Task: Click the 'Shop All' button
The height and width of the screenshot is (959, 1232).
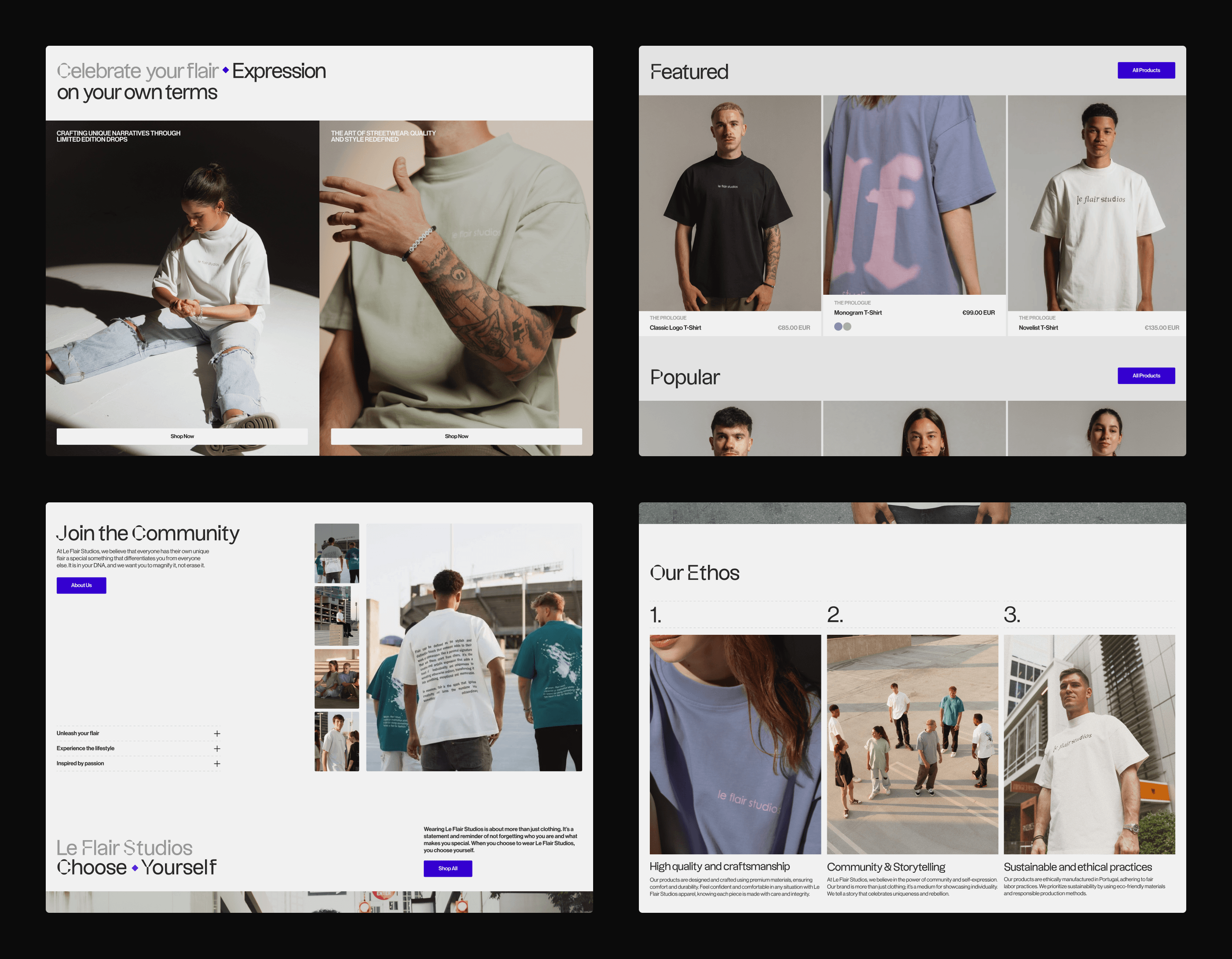Action: tap(447, 869)
